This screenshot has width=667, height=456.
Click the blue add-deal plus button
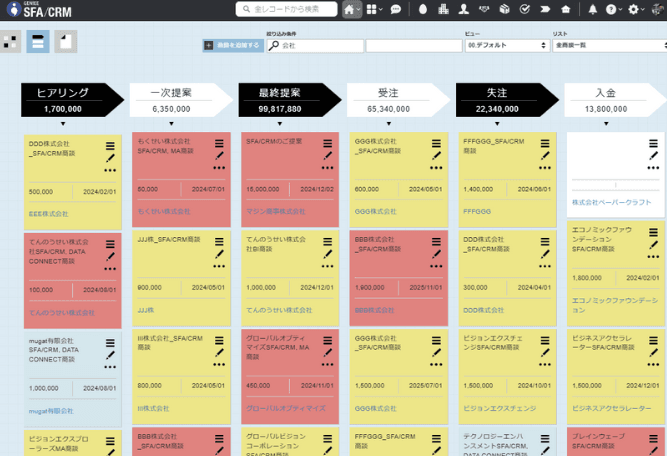pyautogui.click(x=233, y=46)
